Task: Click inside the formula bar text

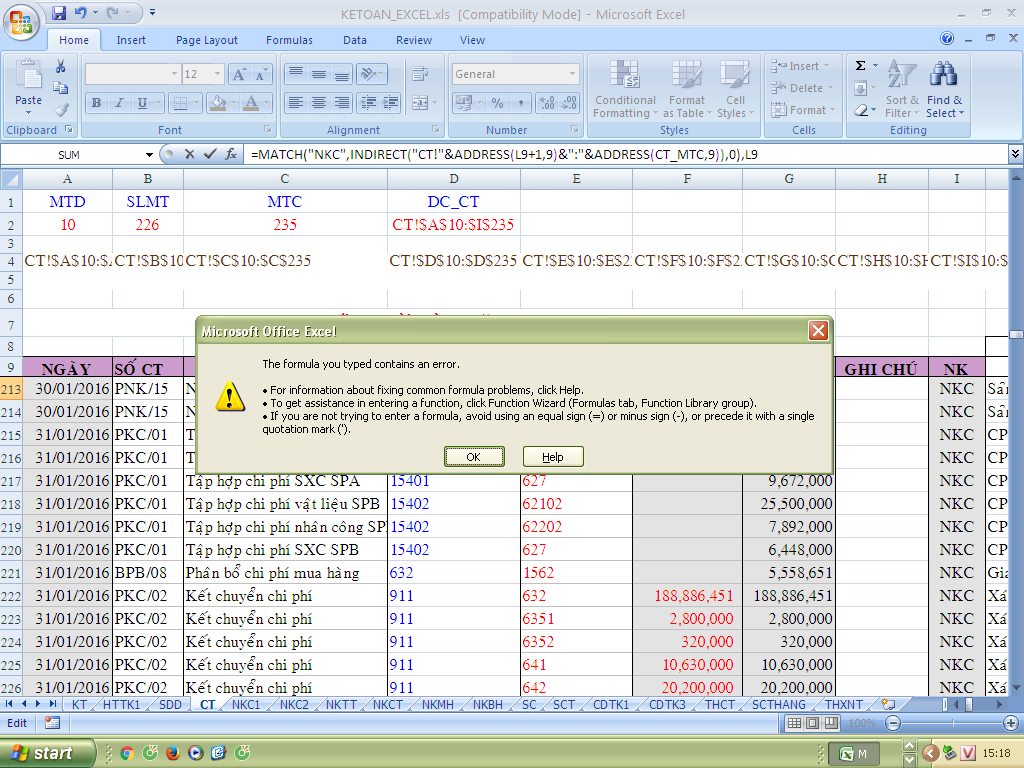Action: click(503, 155)
